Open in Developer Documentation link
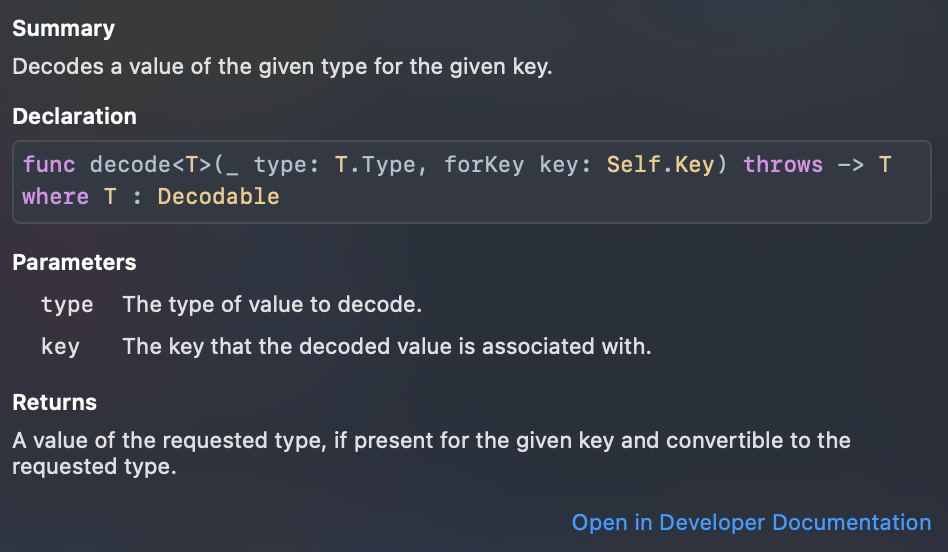Screen dimensions: 948x552 [750, 522]
